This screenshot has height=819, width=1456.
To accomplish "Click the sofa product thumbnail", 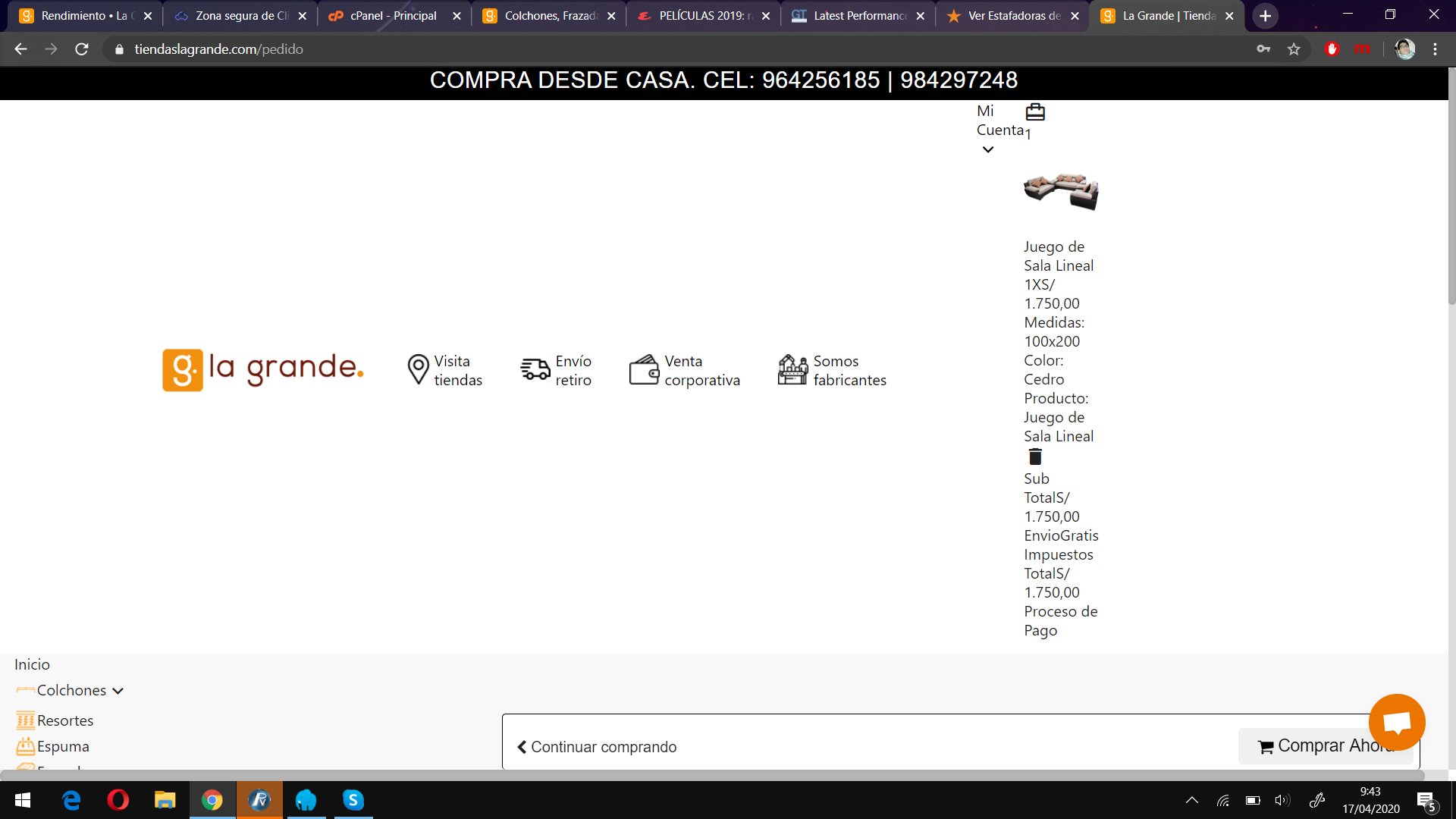I will [1061, 190].
